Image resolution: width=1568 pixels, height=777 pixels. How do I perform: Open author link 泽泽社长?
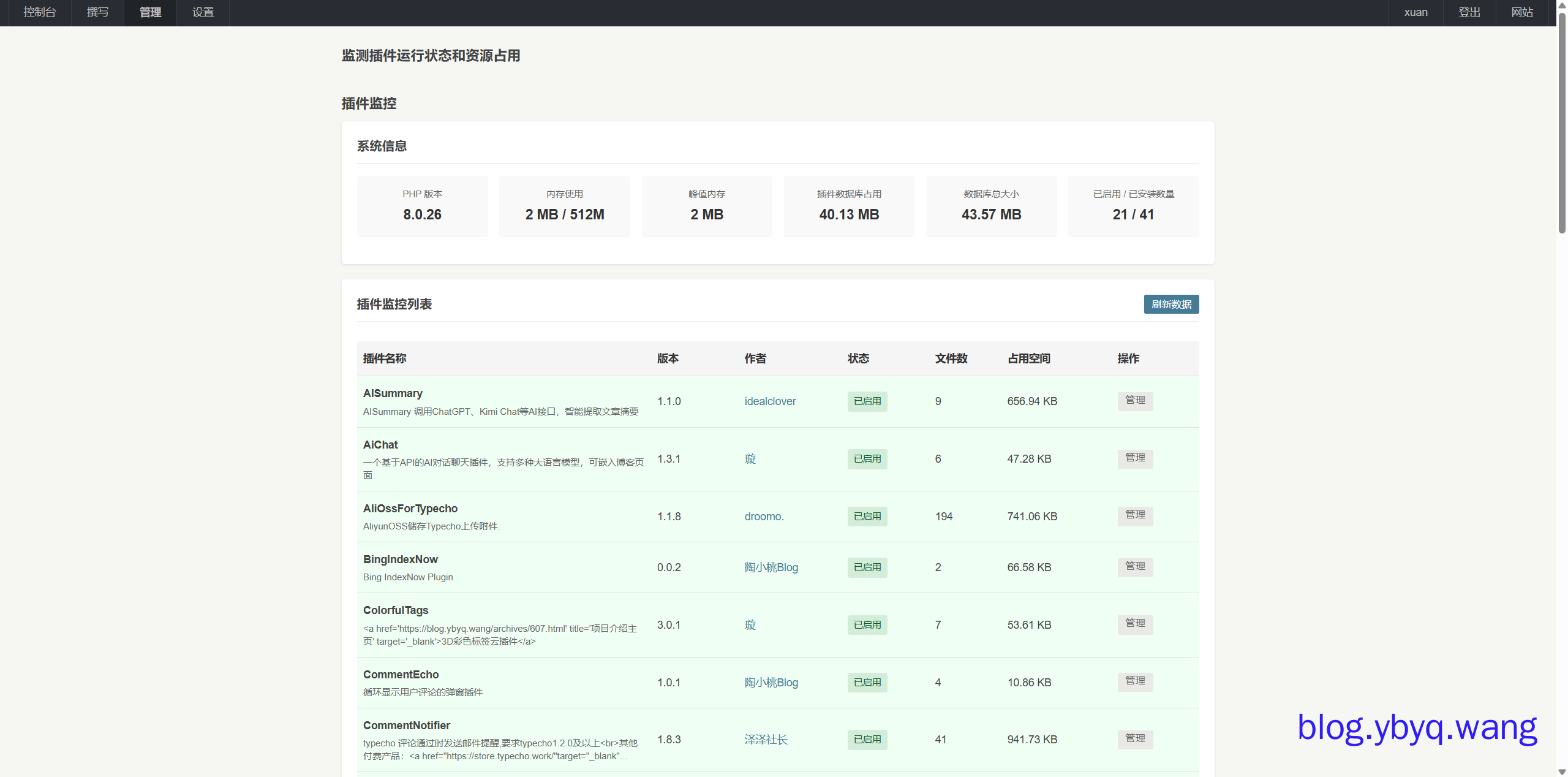point(766,740)
